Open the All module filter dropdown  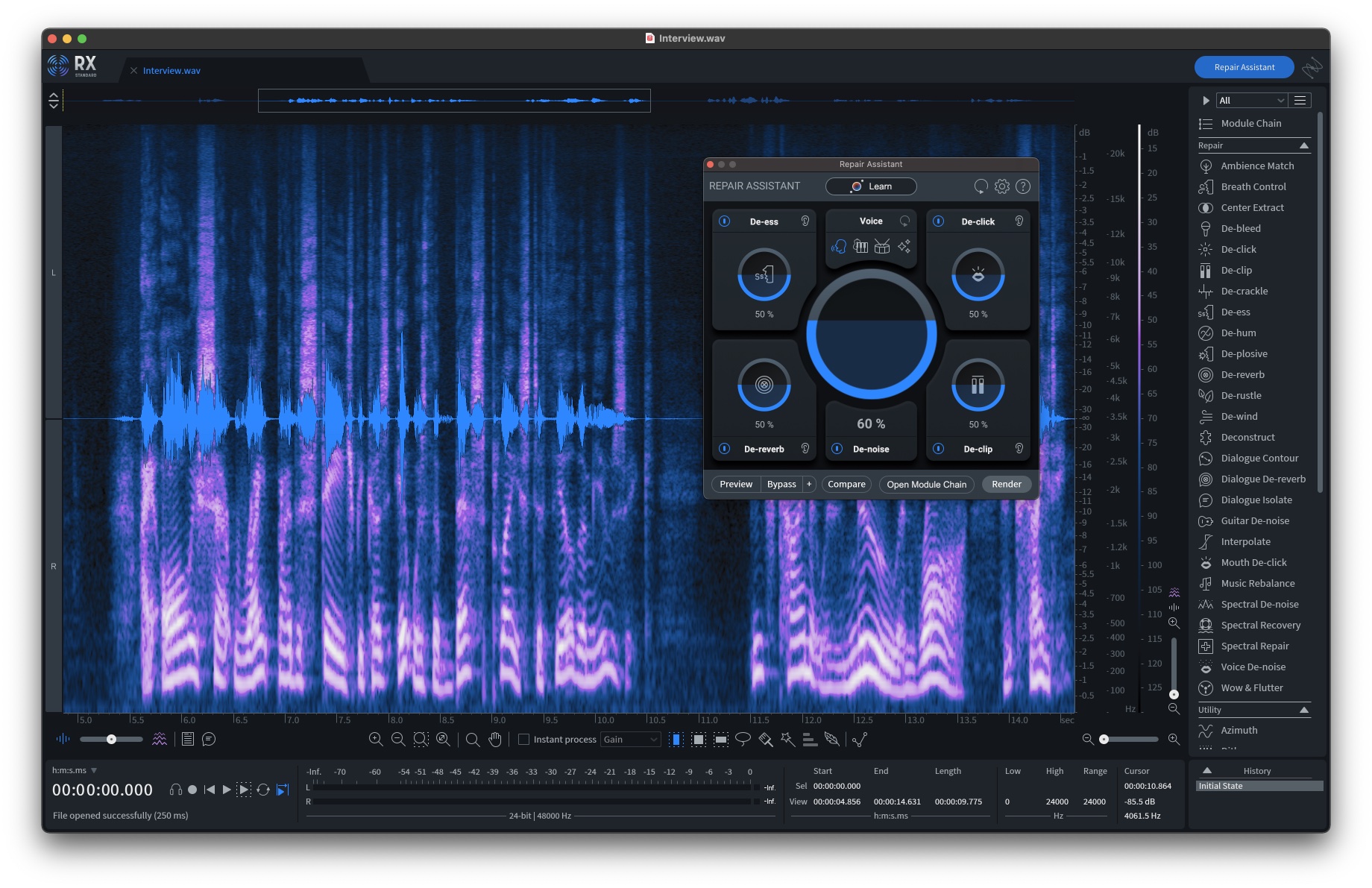click(1251, 100)
